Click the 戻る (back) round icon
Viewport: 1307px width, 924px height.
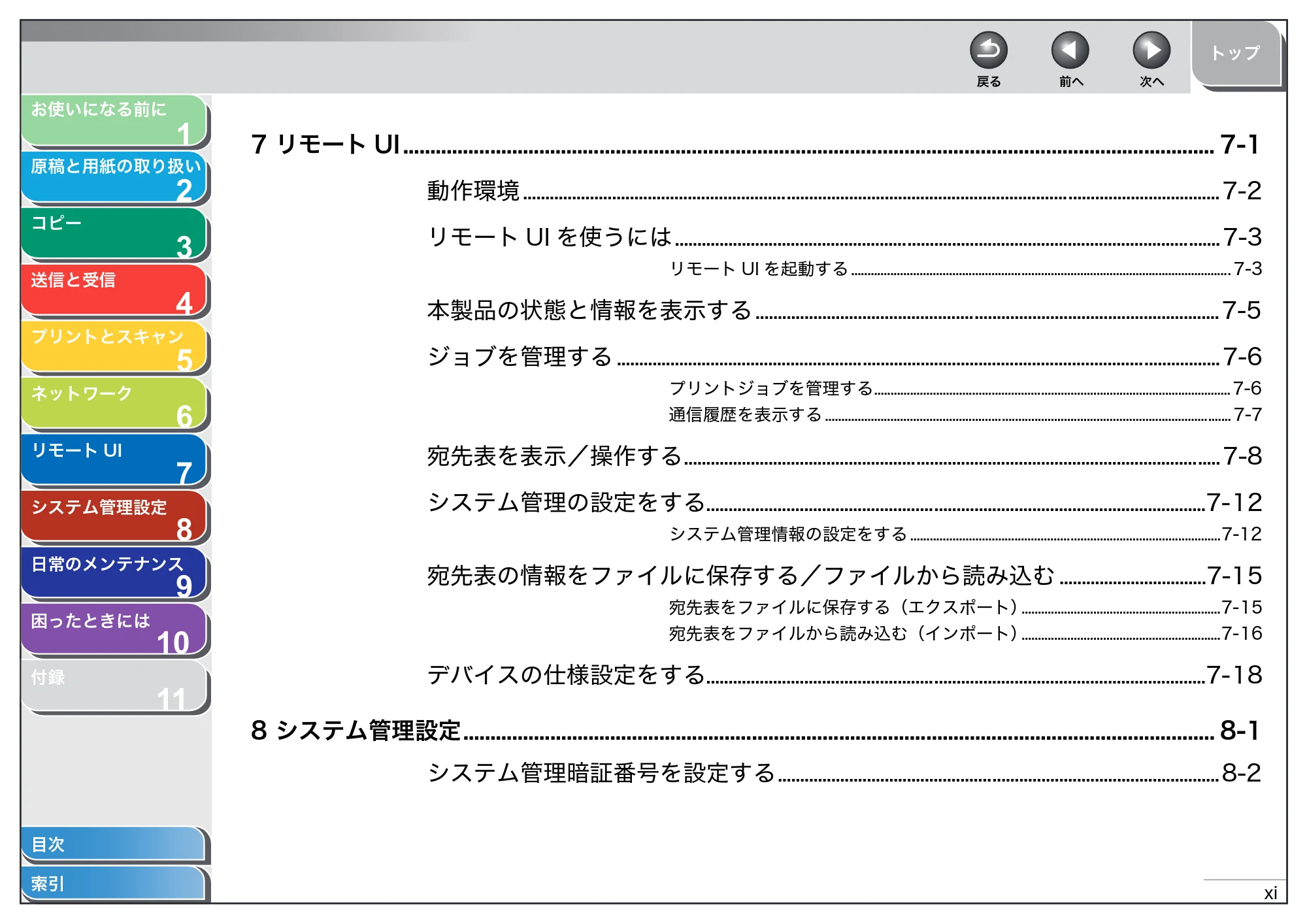point(988,50)
